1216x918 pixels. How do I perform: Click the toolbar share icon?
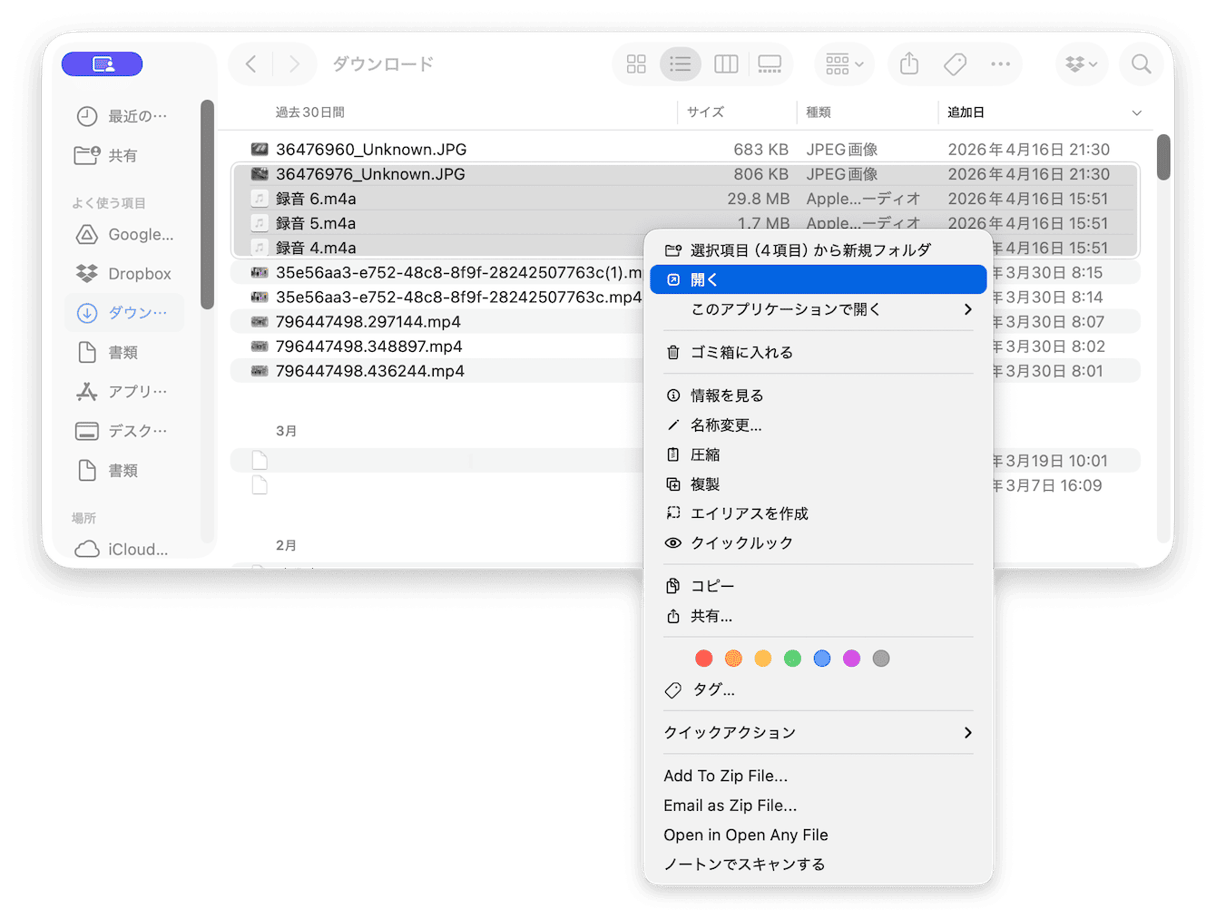[909, 64]
